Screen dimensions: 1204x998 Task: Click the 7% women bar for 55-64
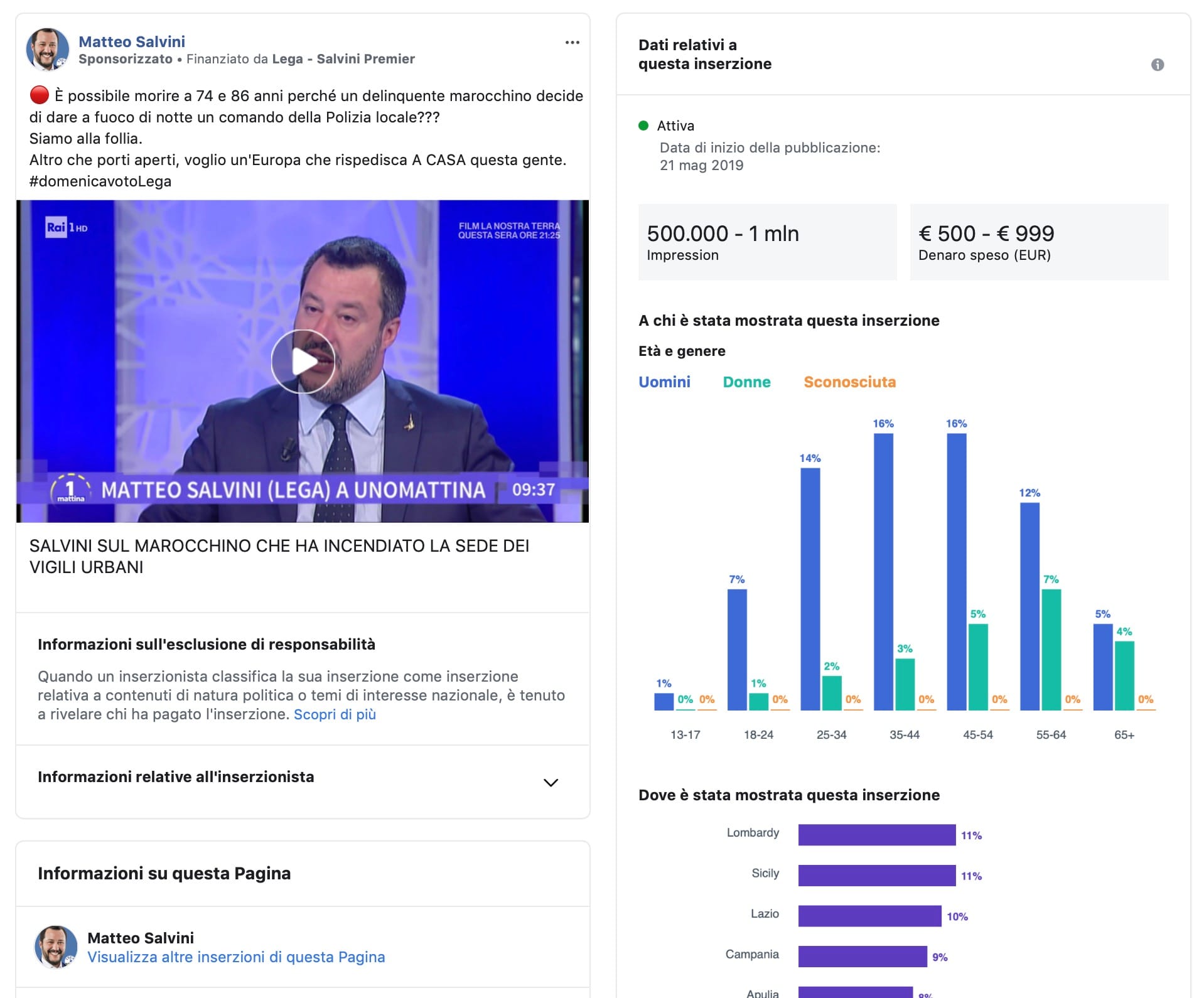[x=1051, y=650]
